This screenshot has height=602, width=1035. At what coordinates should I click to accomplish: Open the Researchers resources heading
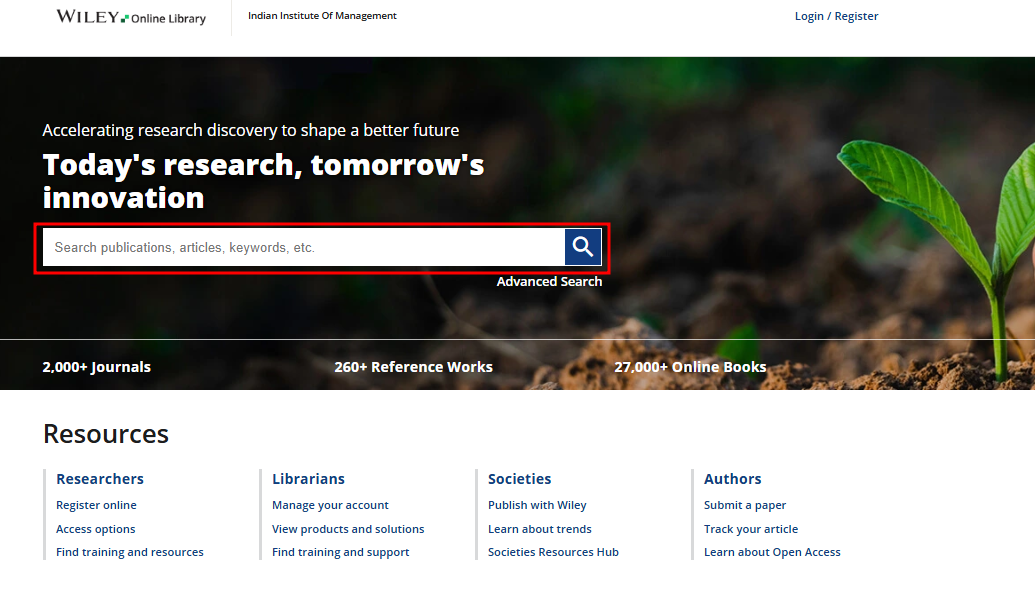100,479
